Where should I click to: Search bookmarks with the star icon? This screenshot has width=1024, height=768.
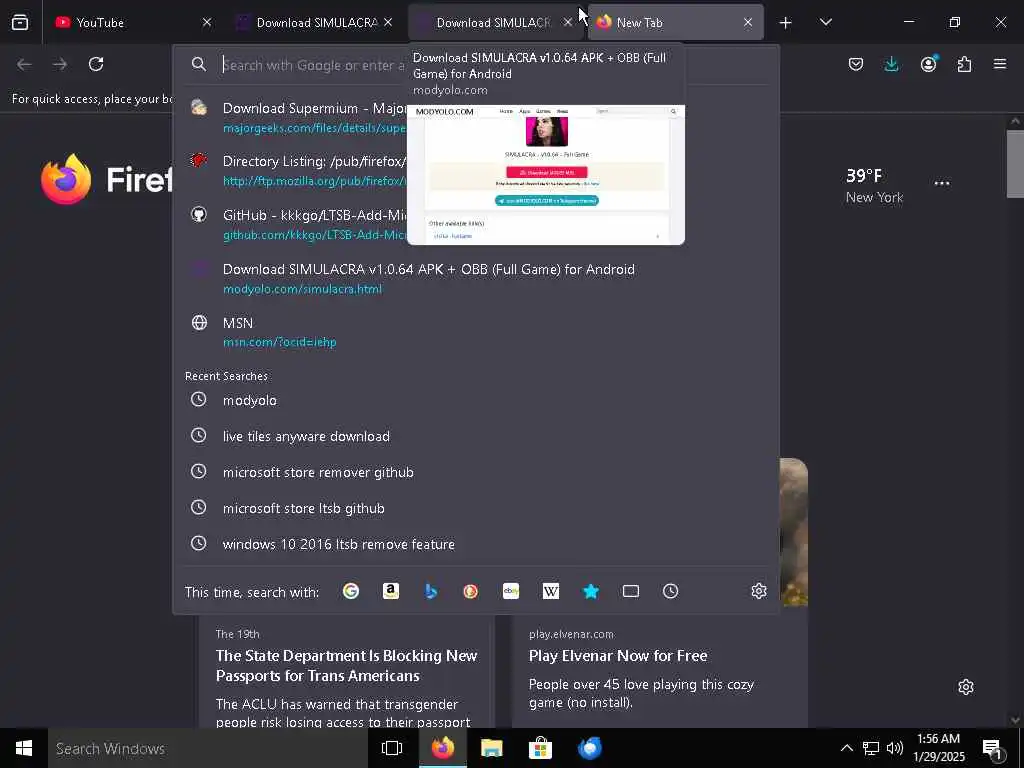[590, 591]
